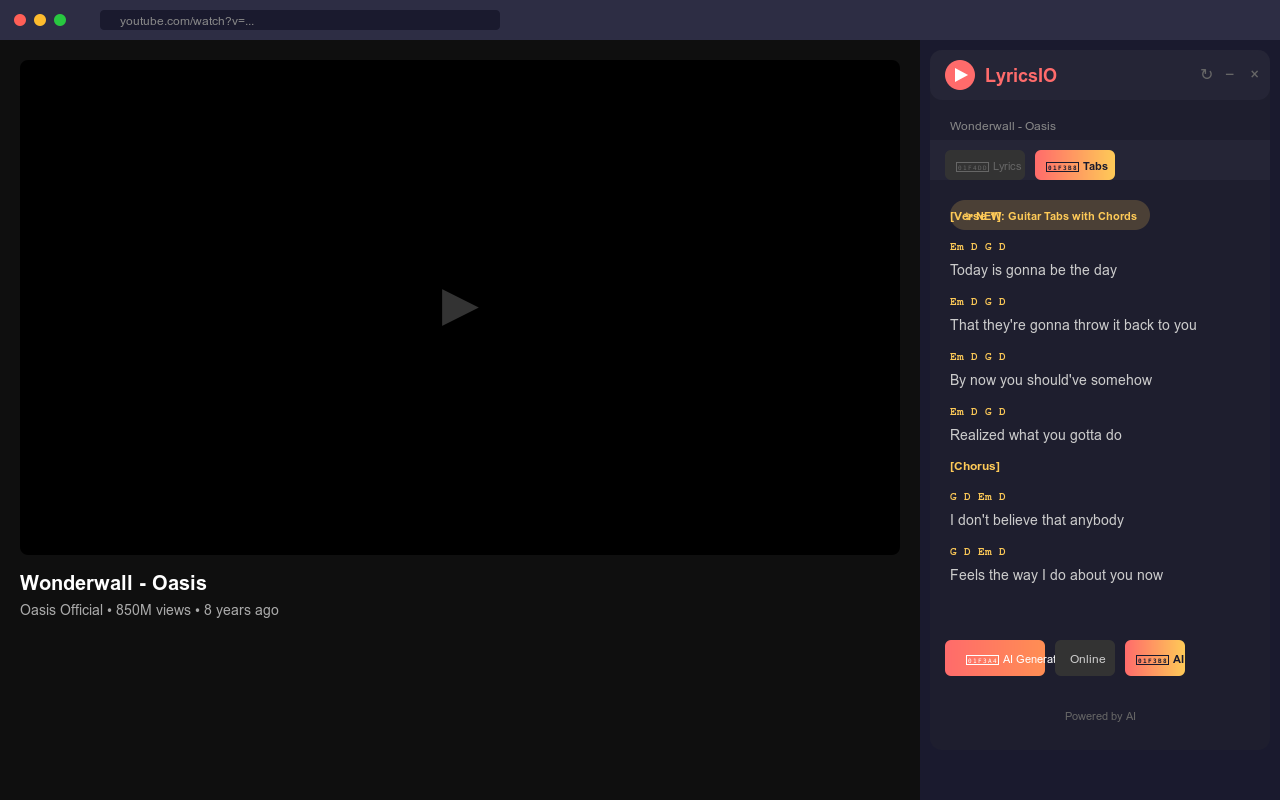Click the [Chorus] section label
This screenshot has width=1280, height=800.
[975, 466]
